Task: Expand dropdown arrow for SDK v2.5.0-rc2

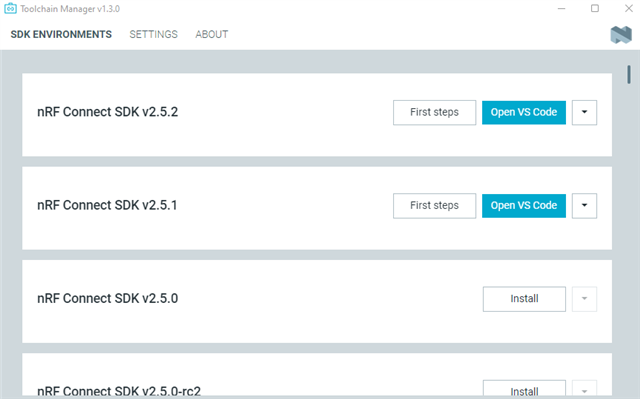Action: click(x=584, y=389)
